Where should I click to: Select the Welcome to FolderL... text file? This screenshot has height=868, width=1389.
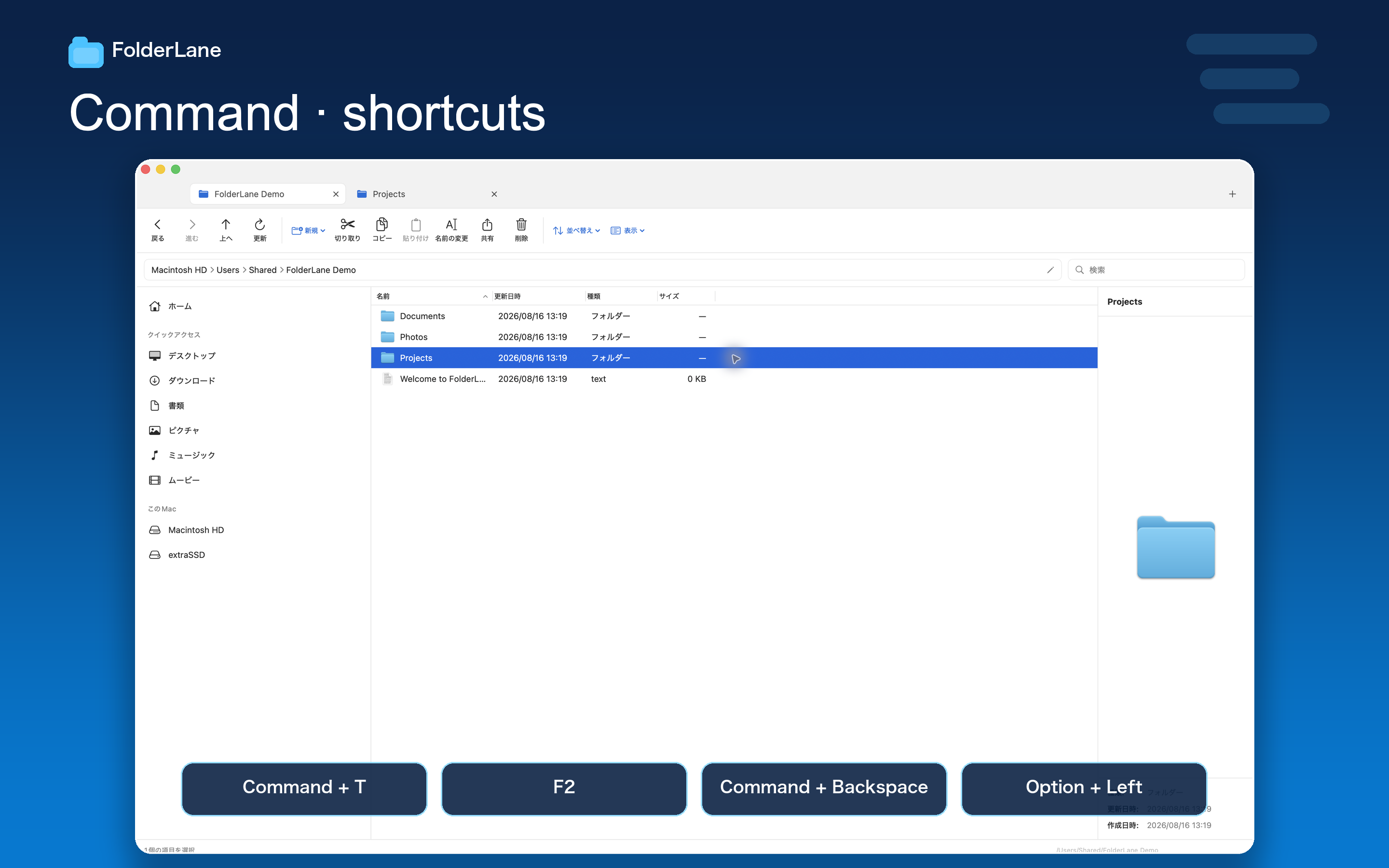[734, 379]
